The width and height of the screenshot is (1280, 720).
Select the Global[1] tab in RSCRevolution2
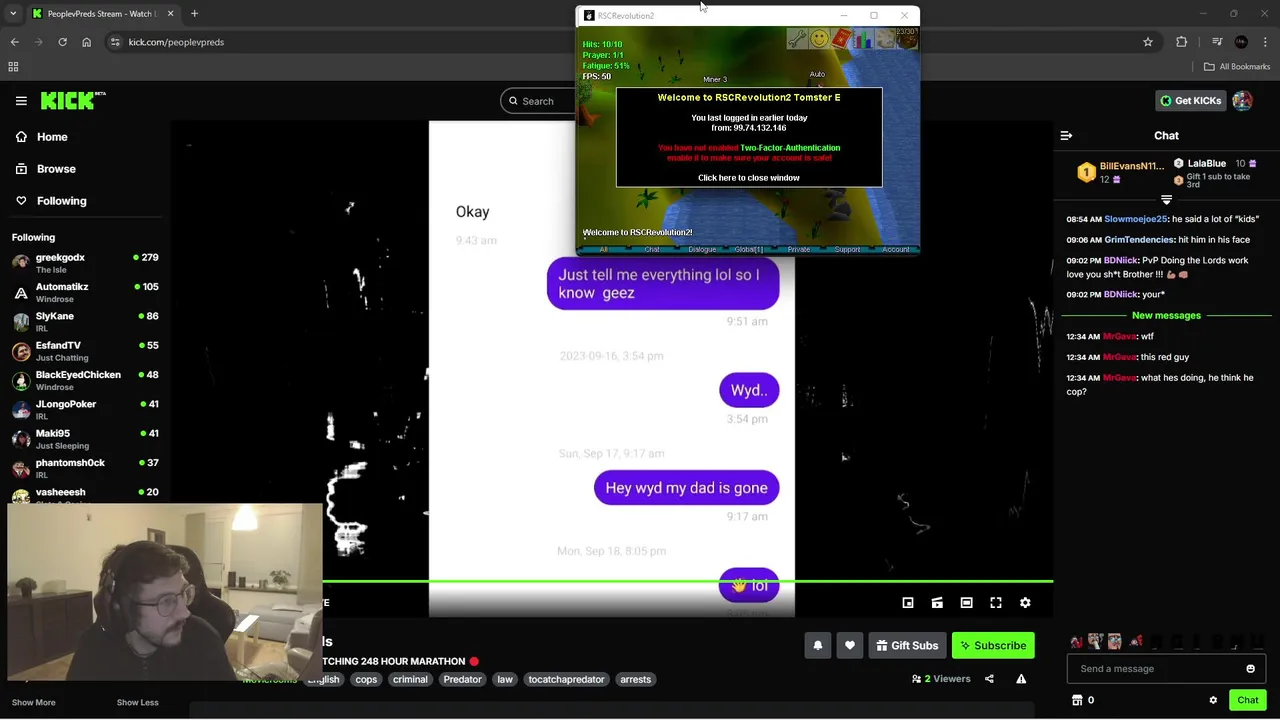click(749, 249)
